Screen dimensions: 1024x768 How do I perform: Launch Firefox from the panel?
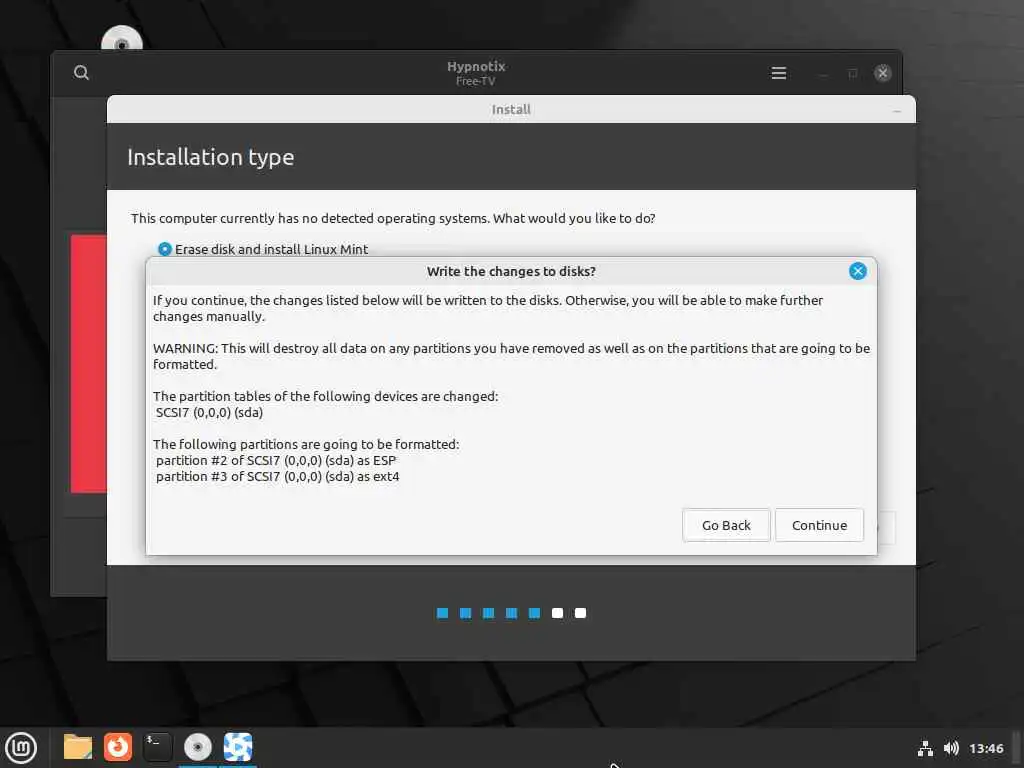click(118, 747)
